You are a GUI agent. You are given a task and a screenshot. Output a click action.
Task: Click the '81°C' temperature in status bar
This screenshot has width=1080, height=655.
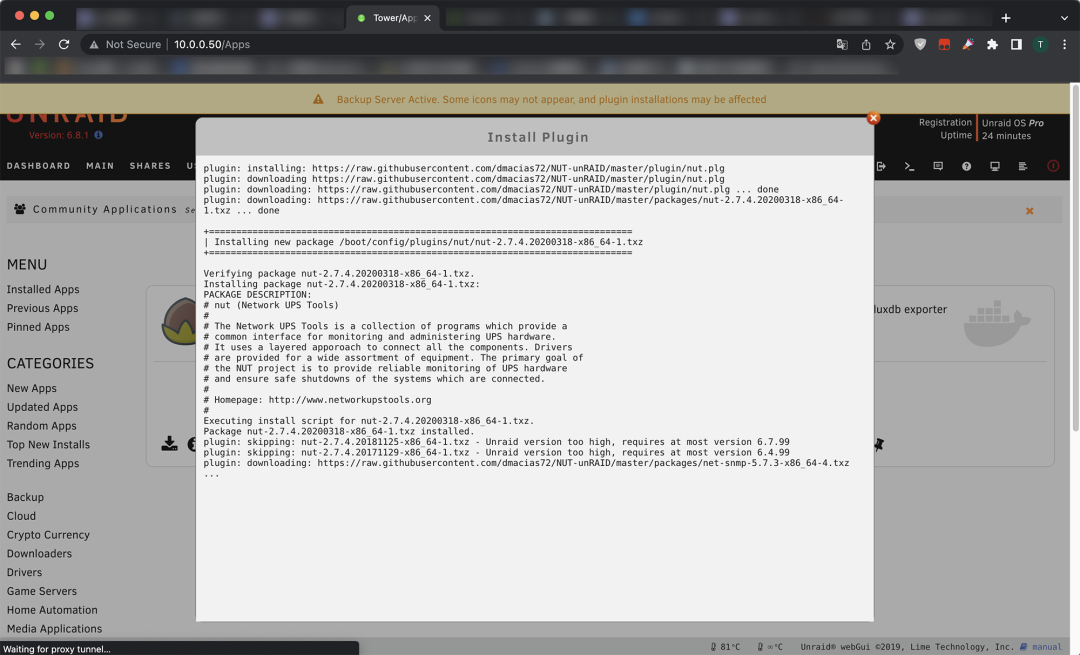(729, 647)
